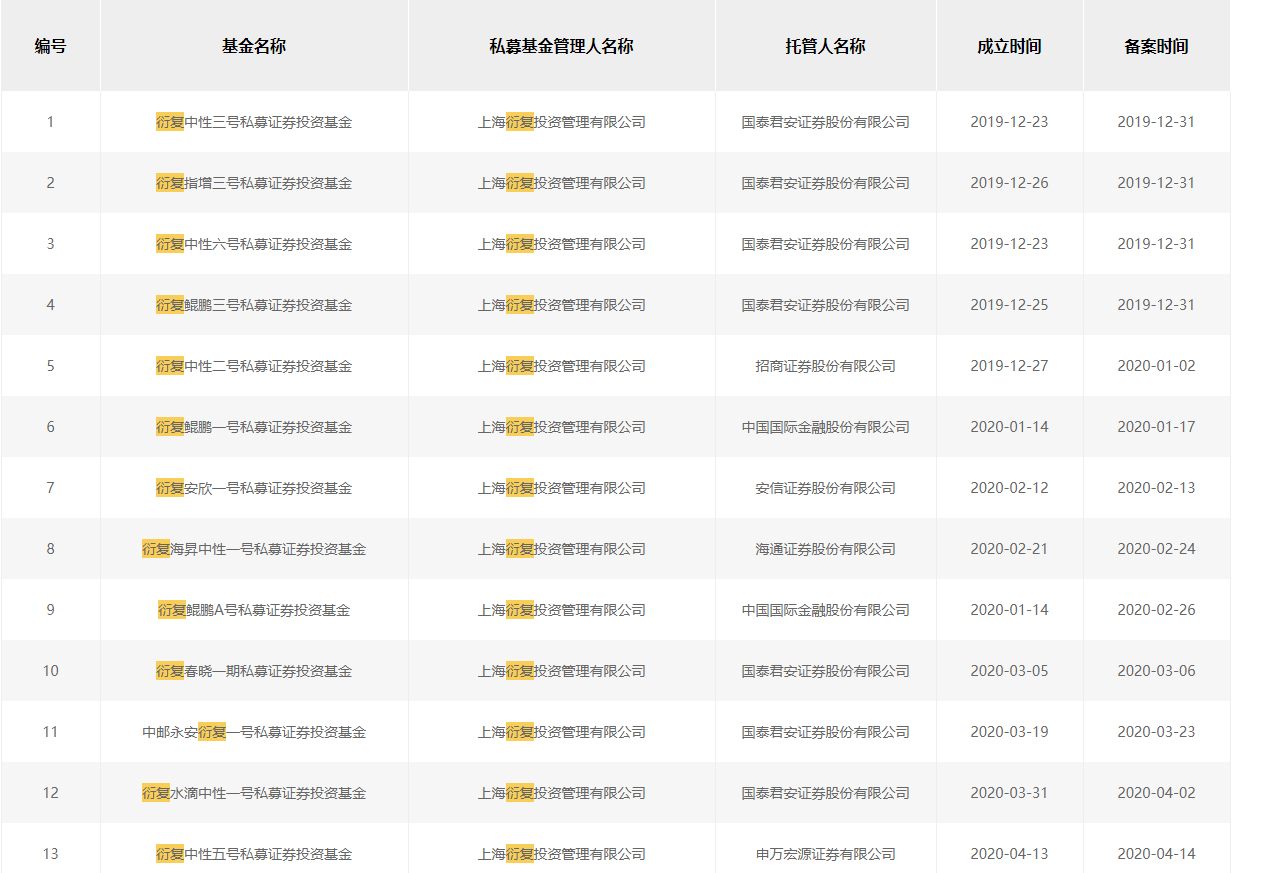Select custodian 招商证券股份有限公司
Screen dimensions: 1266x873
825,366
